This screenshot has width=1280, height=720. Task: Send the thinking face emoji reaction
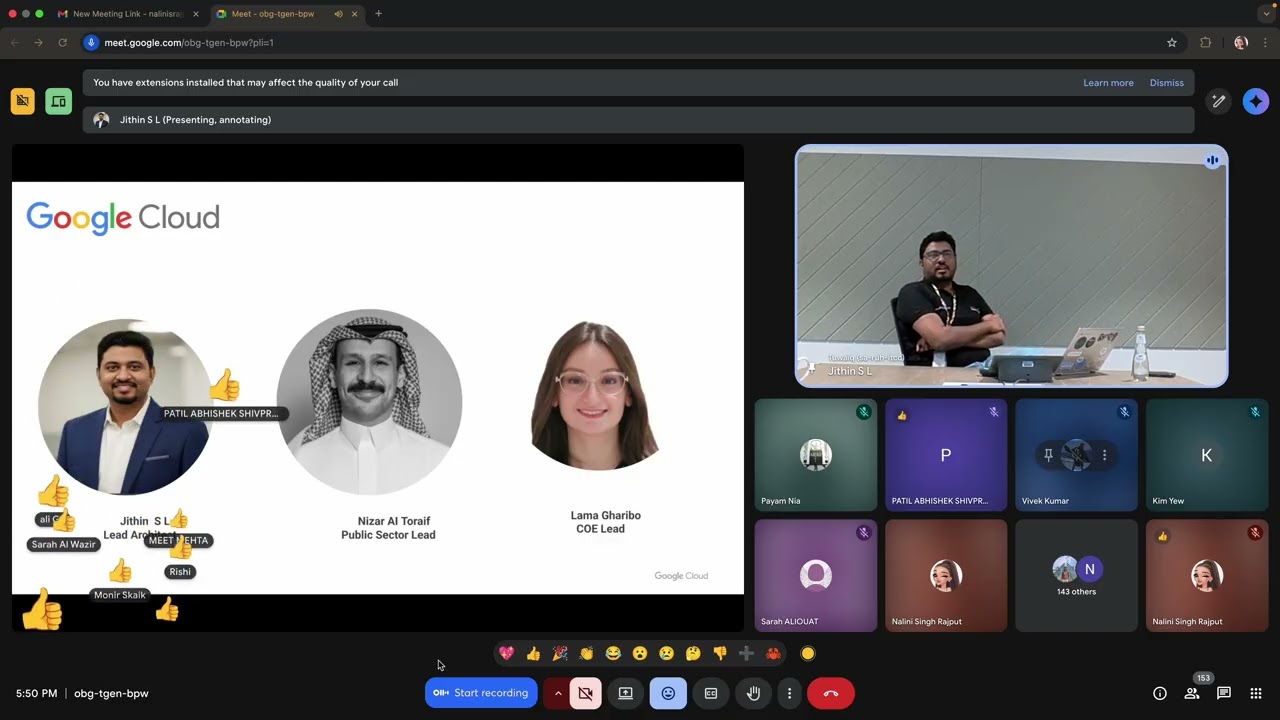coord(693,654)
